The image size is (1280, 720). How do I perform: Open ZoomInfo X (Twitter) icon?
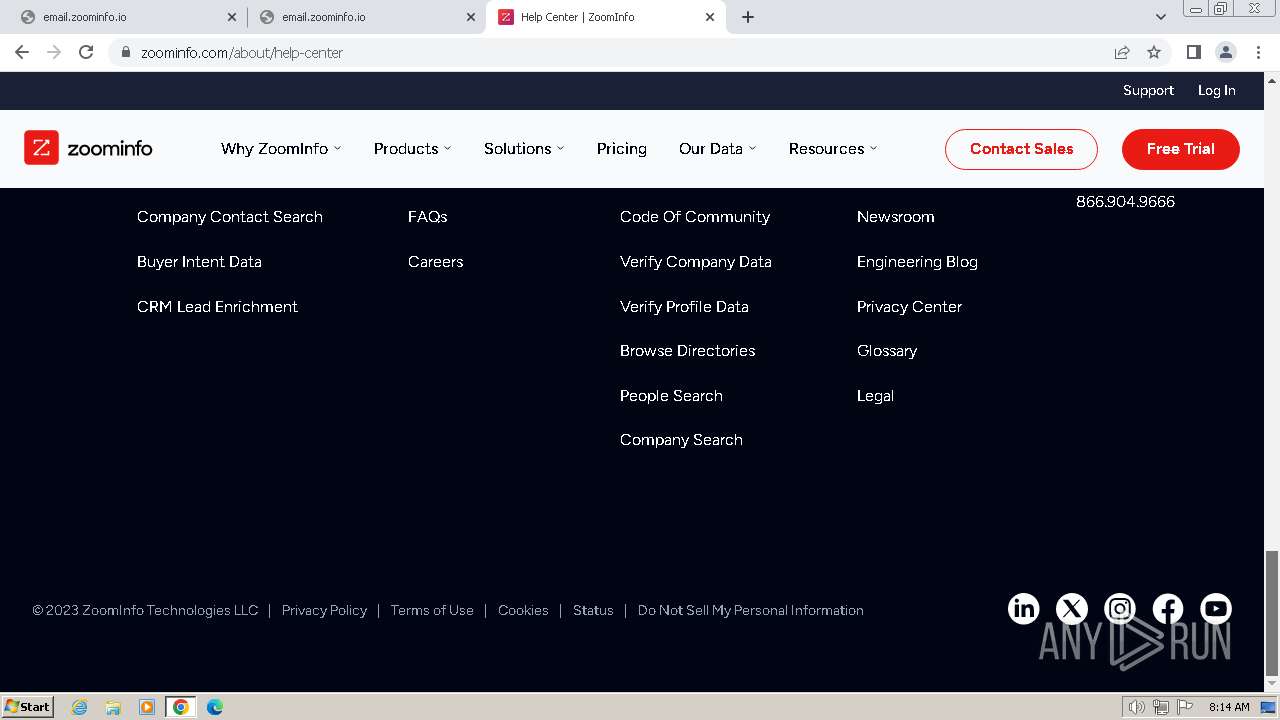point(1071,609)
